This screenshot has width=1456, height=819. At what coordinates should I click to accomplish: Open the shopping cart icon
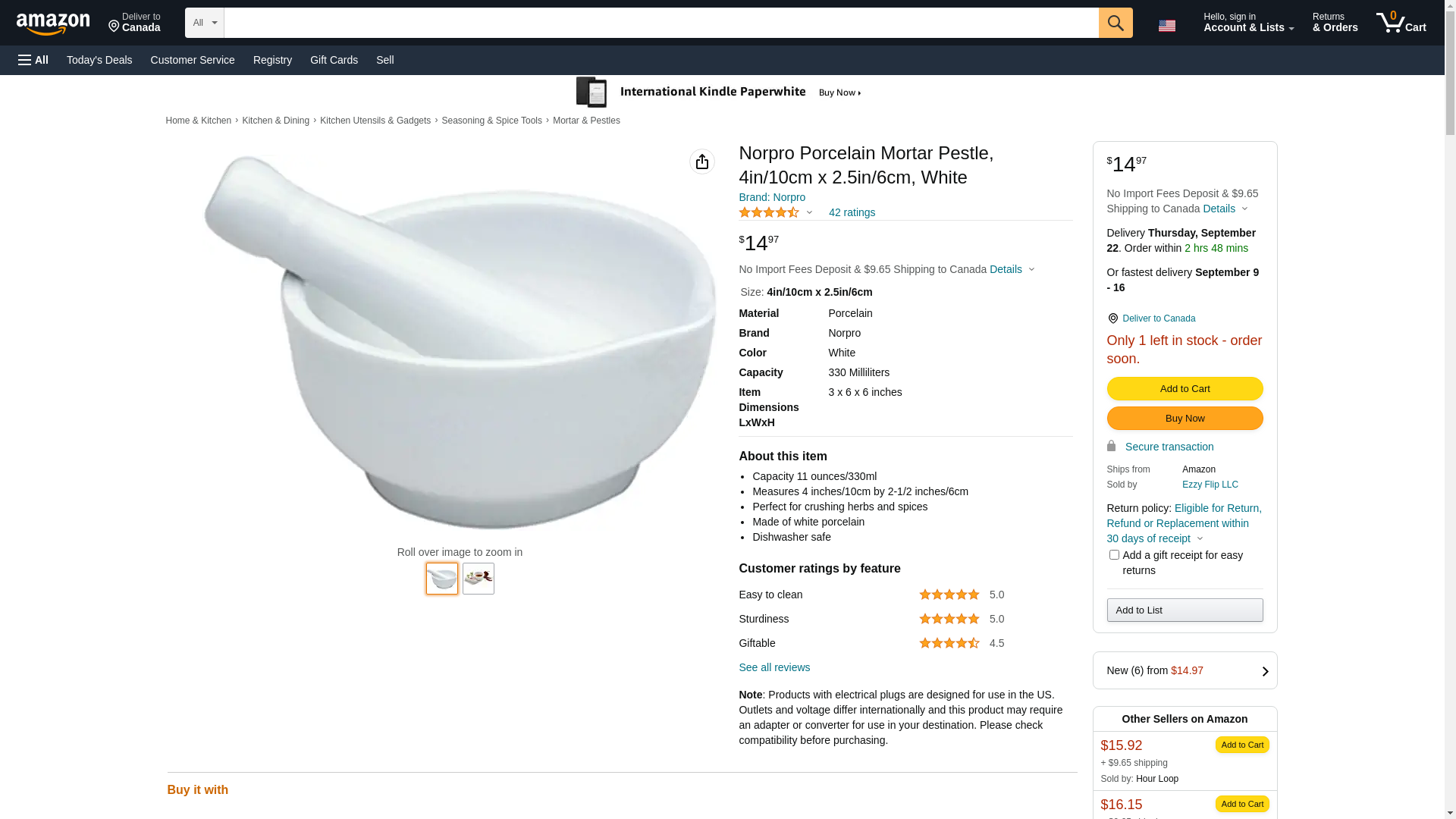[x=1400, y=23]
